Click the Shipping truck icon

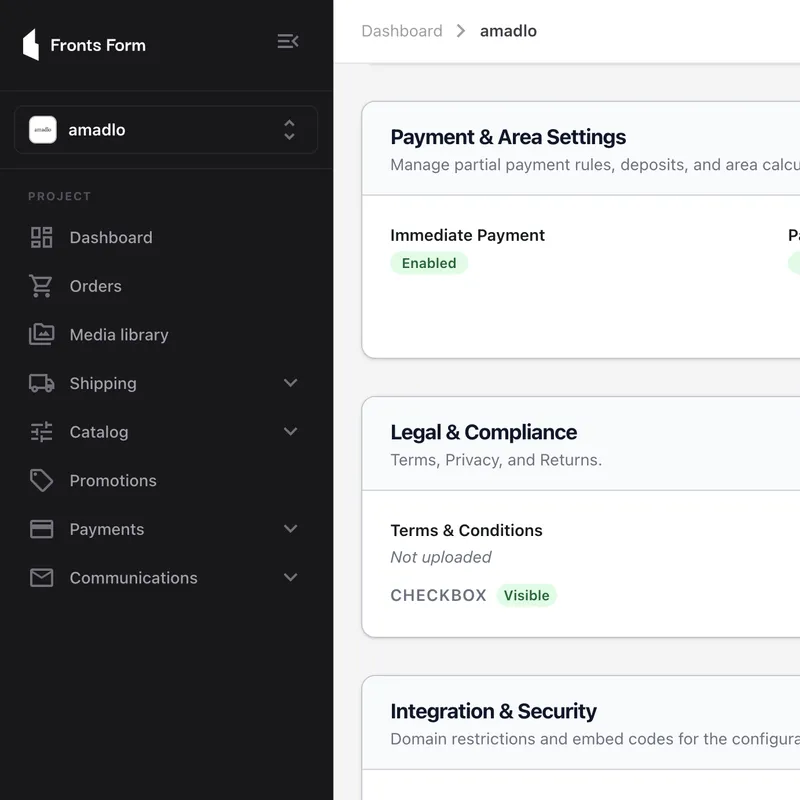point(41,383)
